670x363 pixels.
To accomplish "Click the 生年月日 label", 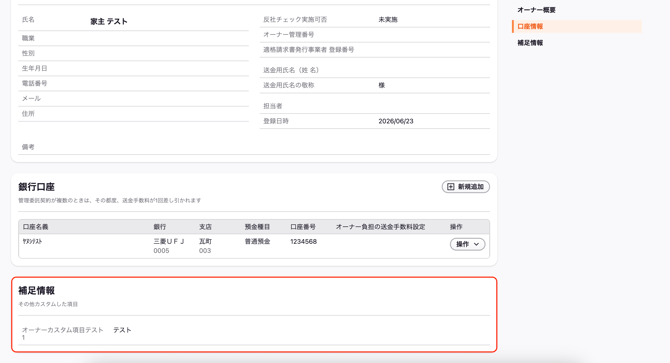I will coord(35,68).
